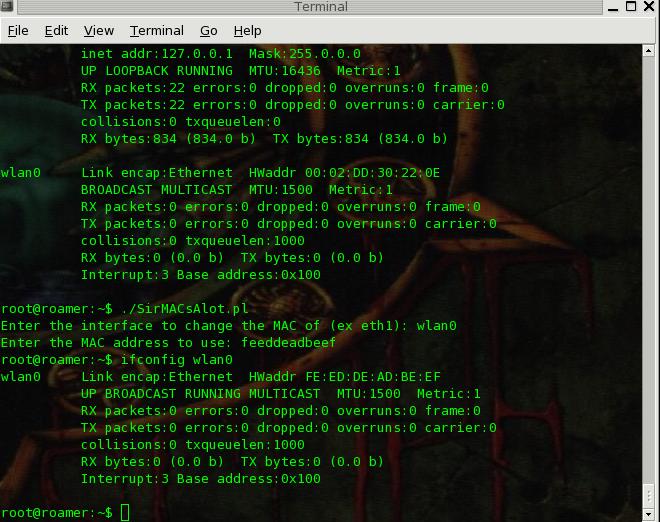Show the Go menu
The image size is (660, 522).
pyautogui.click(x=208, y=31)
